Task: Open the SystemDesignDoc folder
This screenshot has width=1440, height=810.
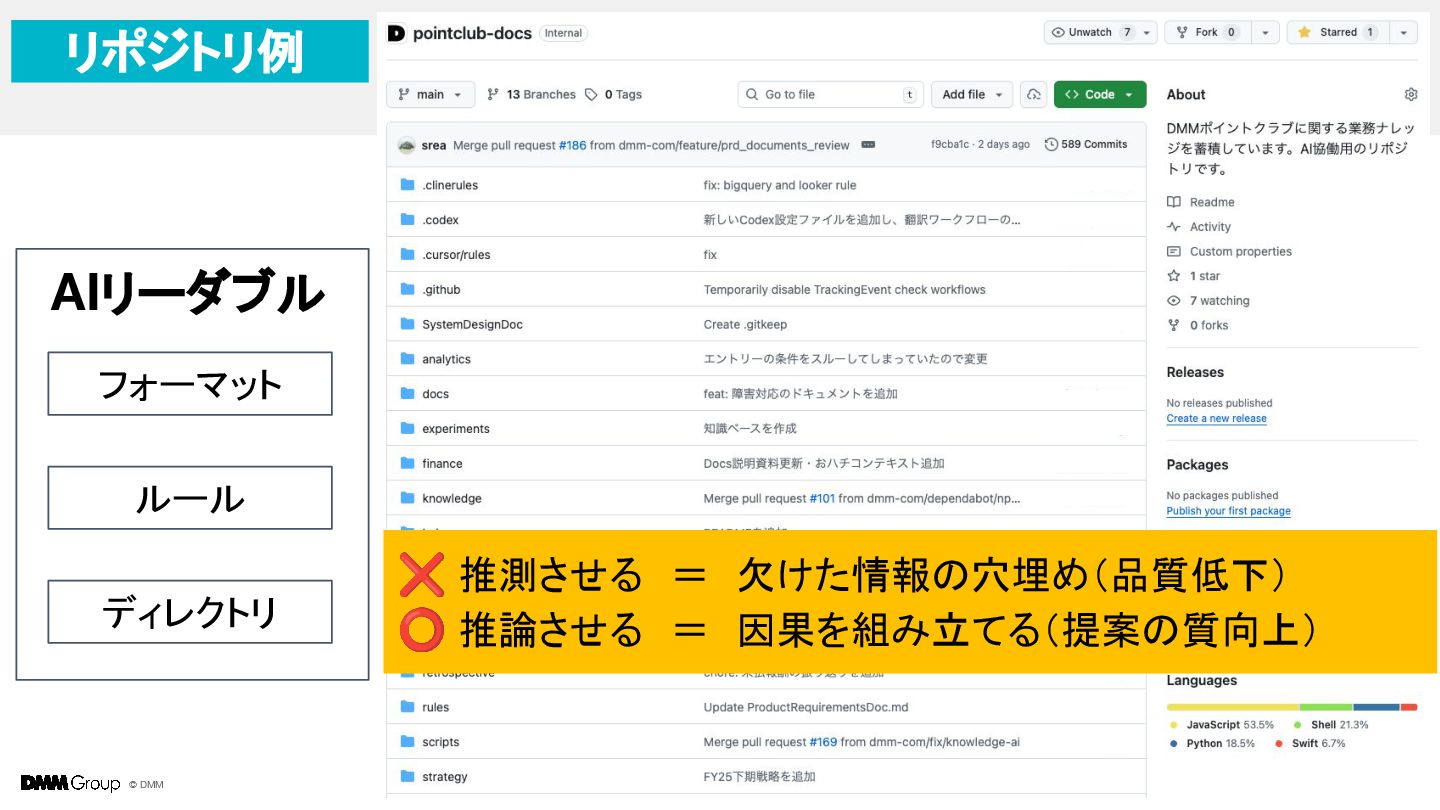Action: pyautogui.click(x=472, y=325)
